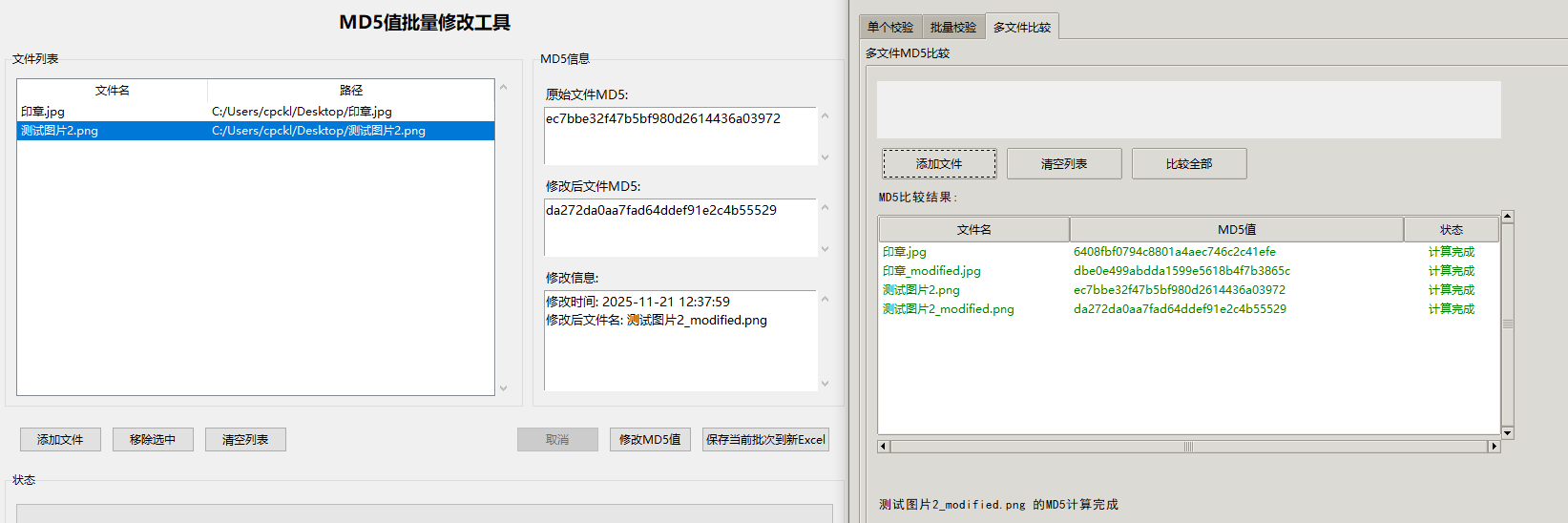The image size is (1568, 523).
Task: Click the 移除选中 button
Action: pos(153,440)
